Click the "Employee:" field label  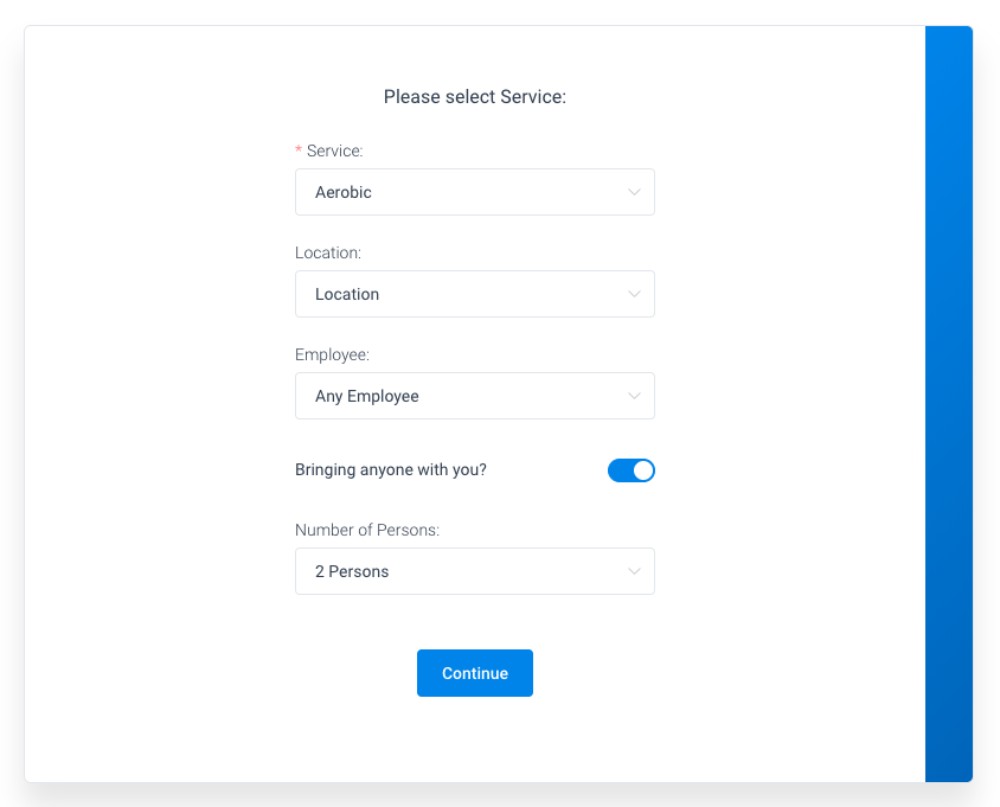click(332, 355)
